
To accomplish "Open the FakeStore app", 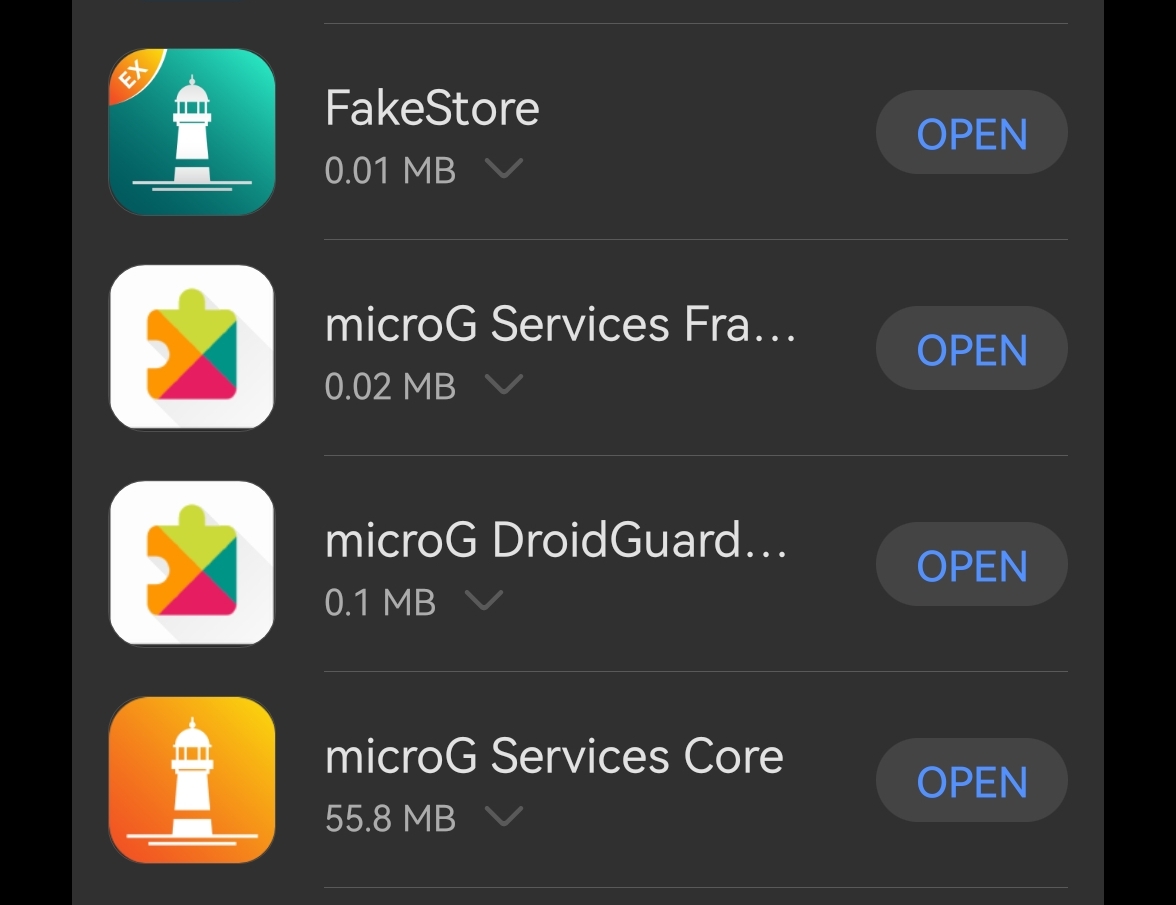I will point(971,131).
